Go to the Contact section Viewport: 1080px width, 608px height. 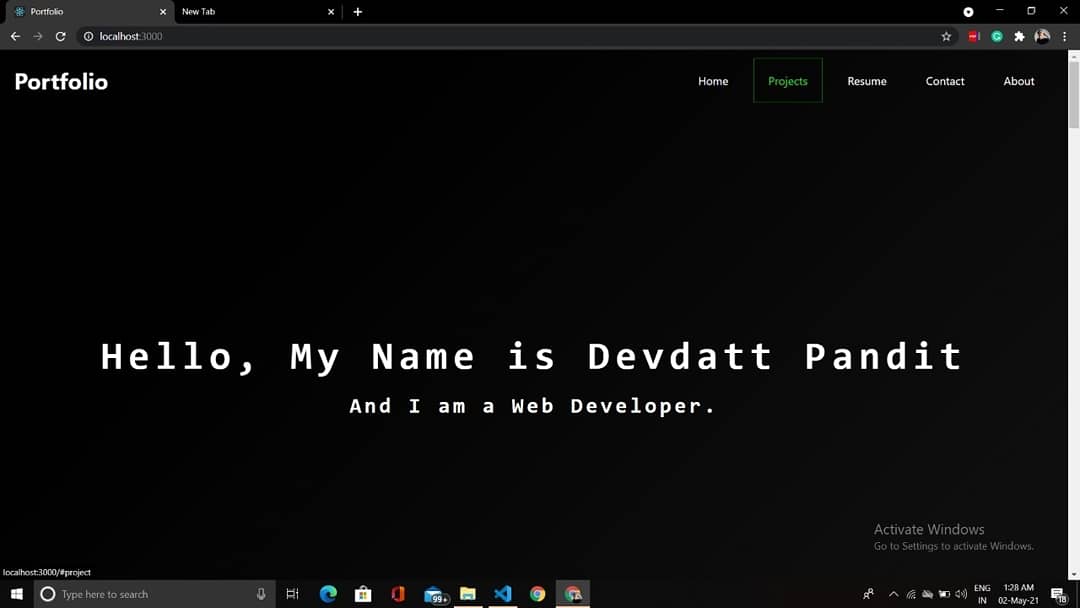(944, 81)
